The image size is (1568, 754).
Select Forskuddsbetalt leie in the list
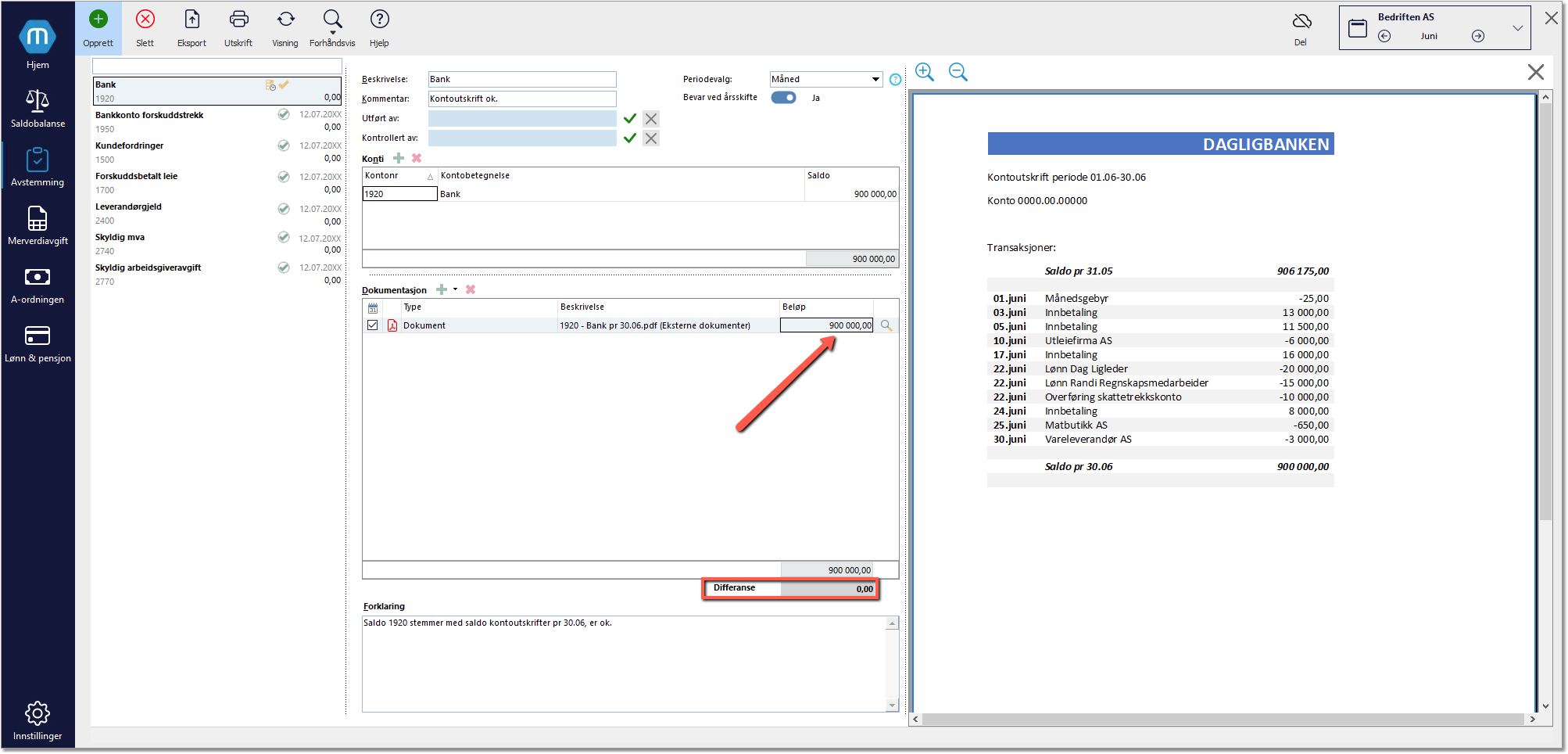(x=217, y=182)
